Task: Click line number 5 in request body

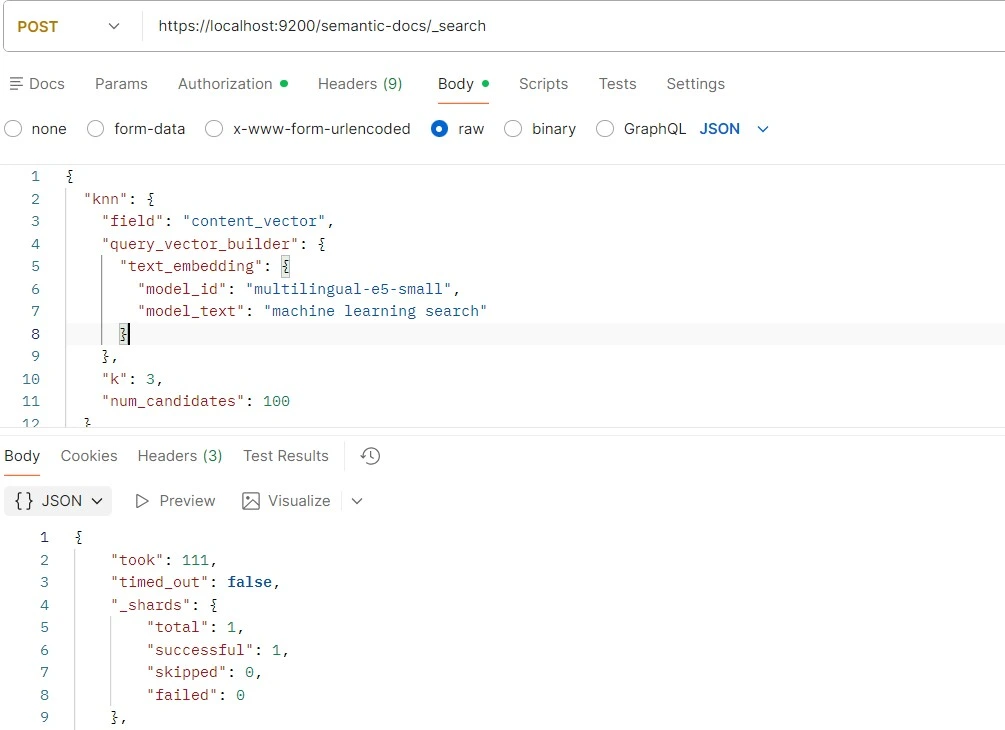Action: (x=35, y=266)
